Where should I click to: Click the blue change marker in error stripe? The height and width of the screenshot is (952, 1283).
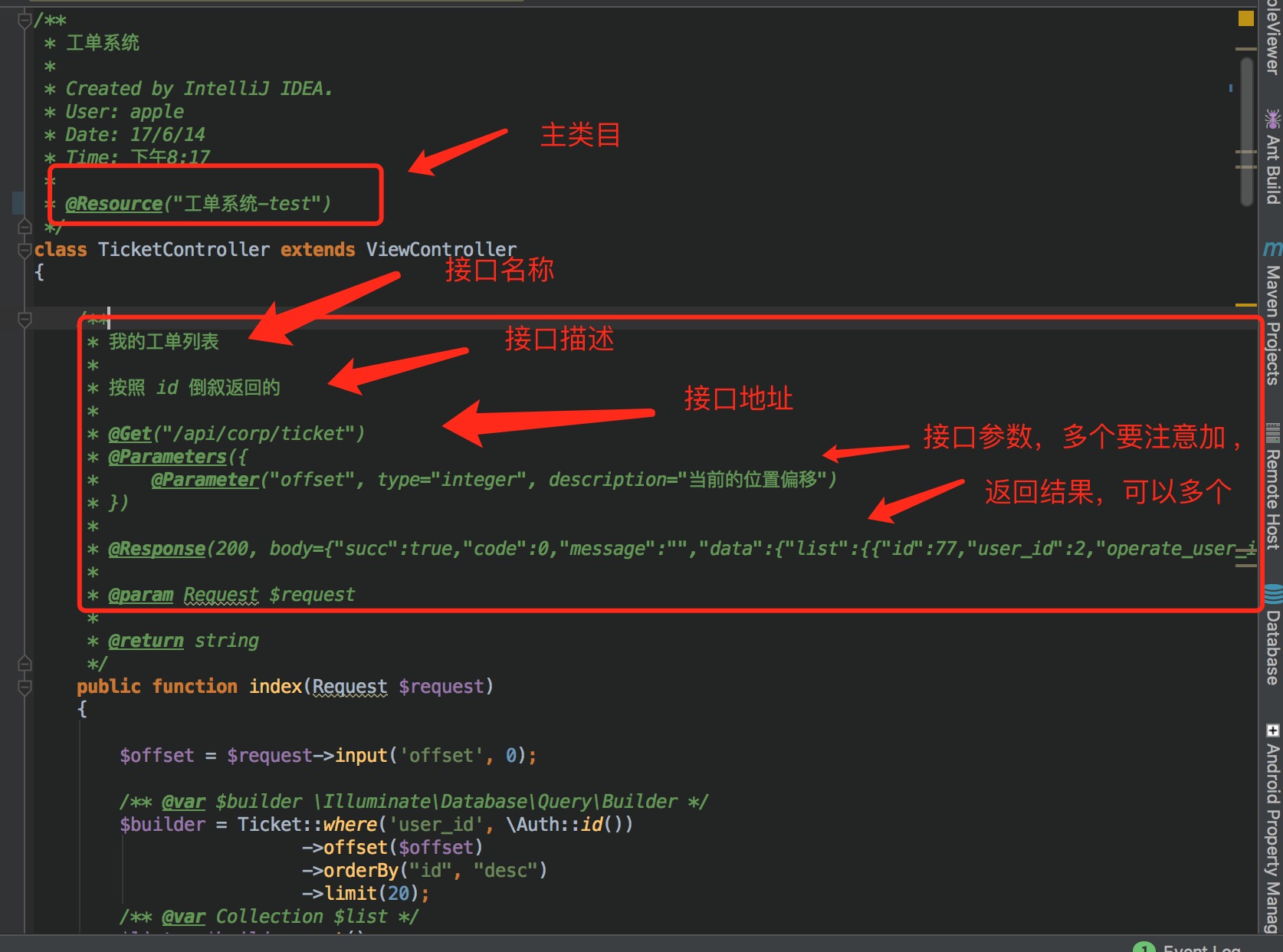1231,88
